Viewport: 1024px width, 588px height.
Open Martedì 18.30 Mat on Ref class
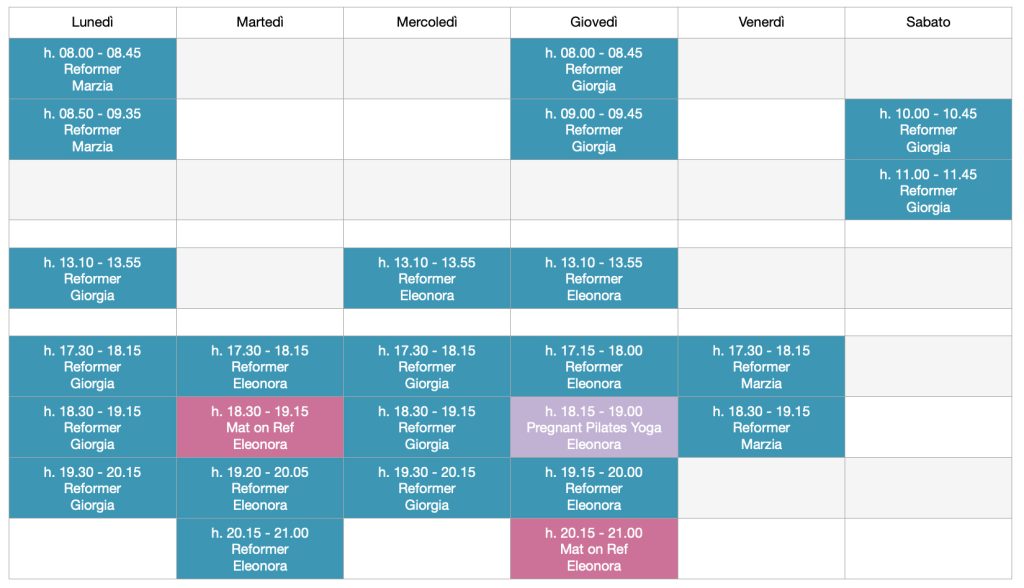point(260,427)
